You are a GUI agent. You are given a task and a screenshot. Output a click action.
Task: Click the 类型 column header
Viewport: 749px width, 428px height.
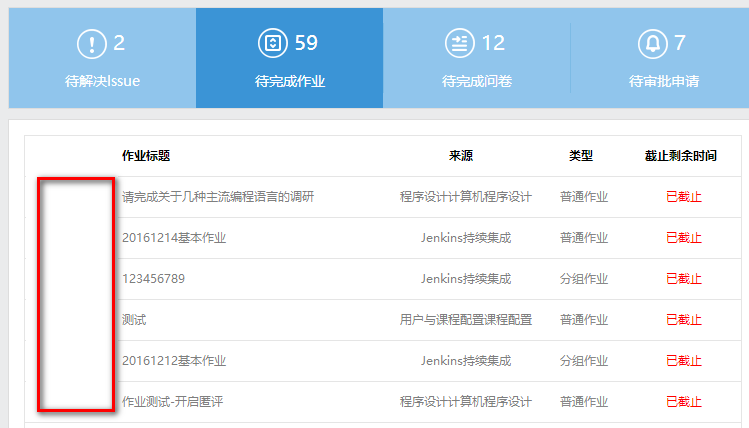[581, 156]
